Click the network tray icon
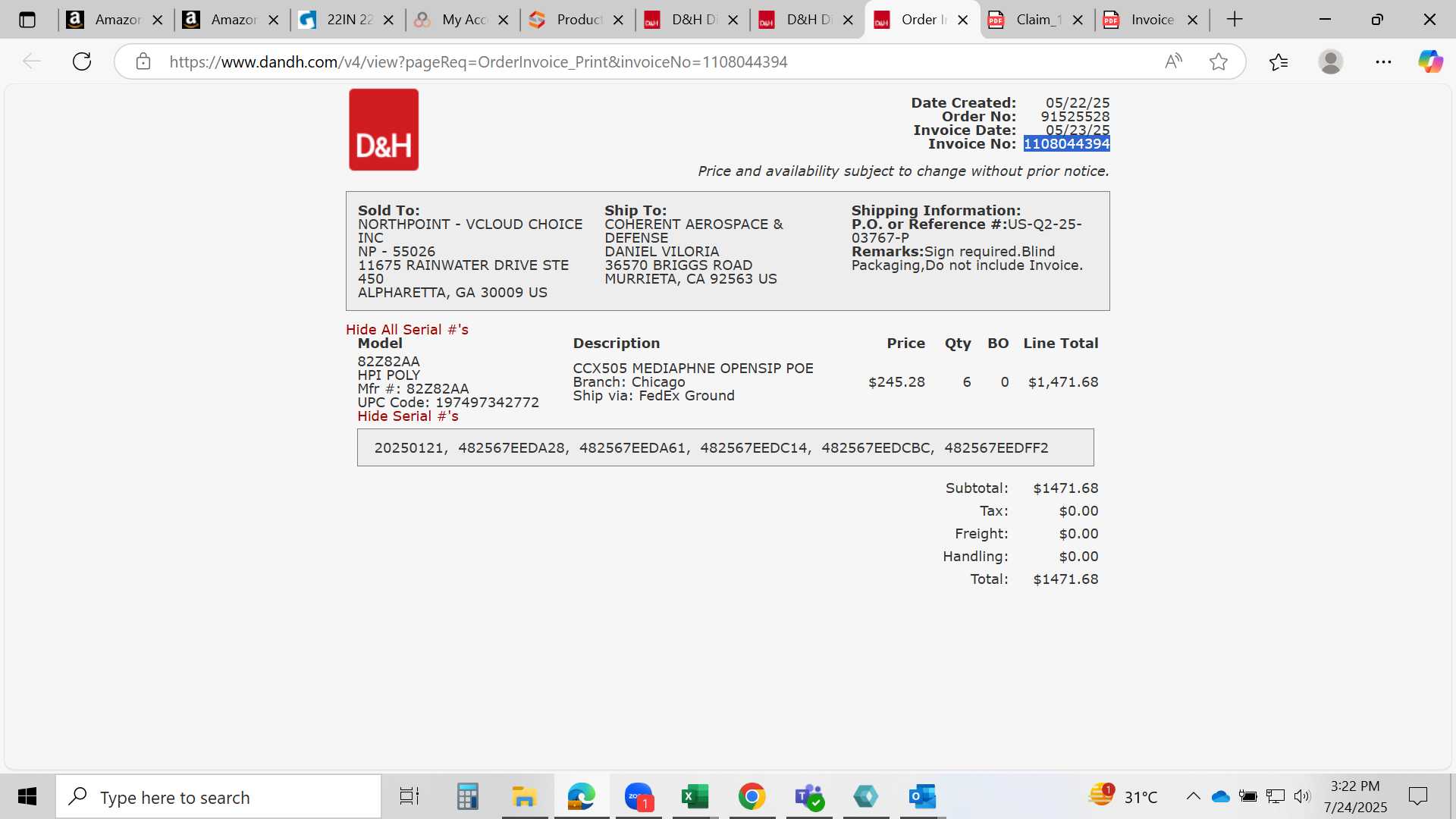This screenshot has height=819, width=1456. click(x=1276, y=796)
